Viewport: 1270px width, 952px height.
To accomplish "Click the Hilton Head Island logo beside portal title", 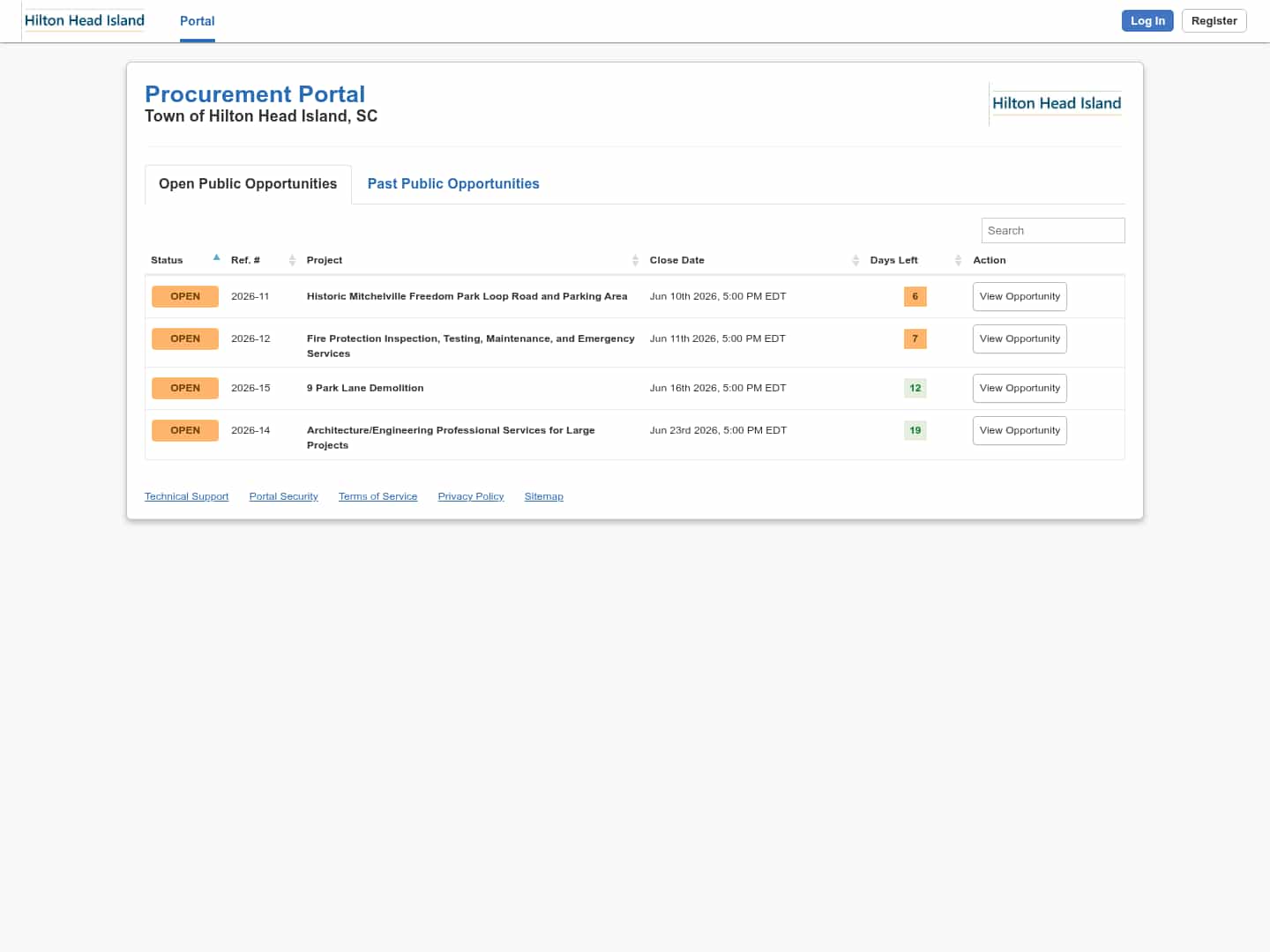I will click(x=1057, y=103).
